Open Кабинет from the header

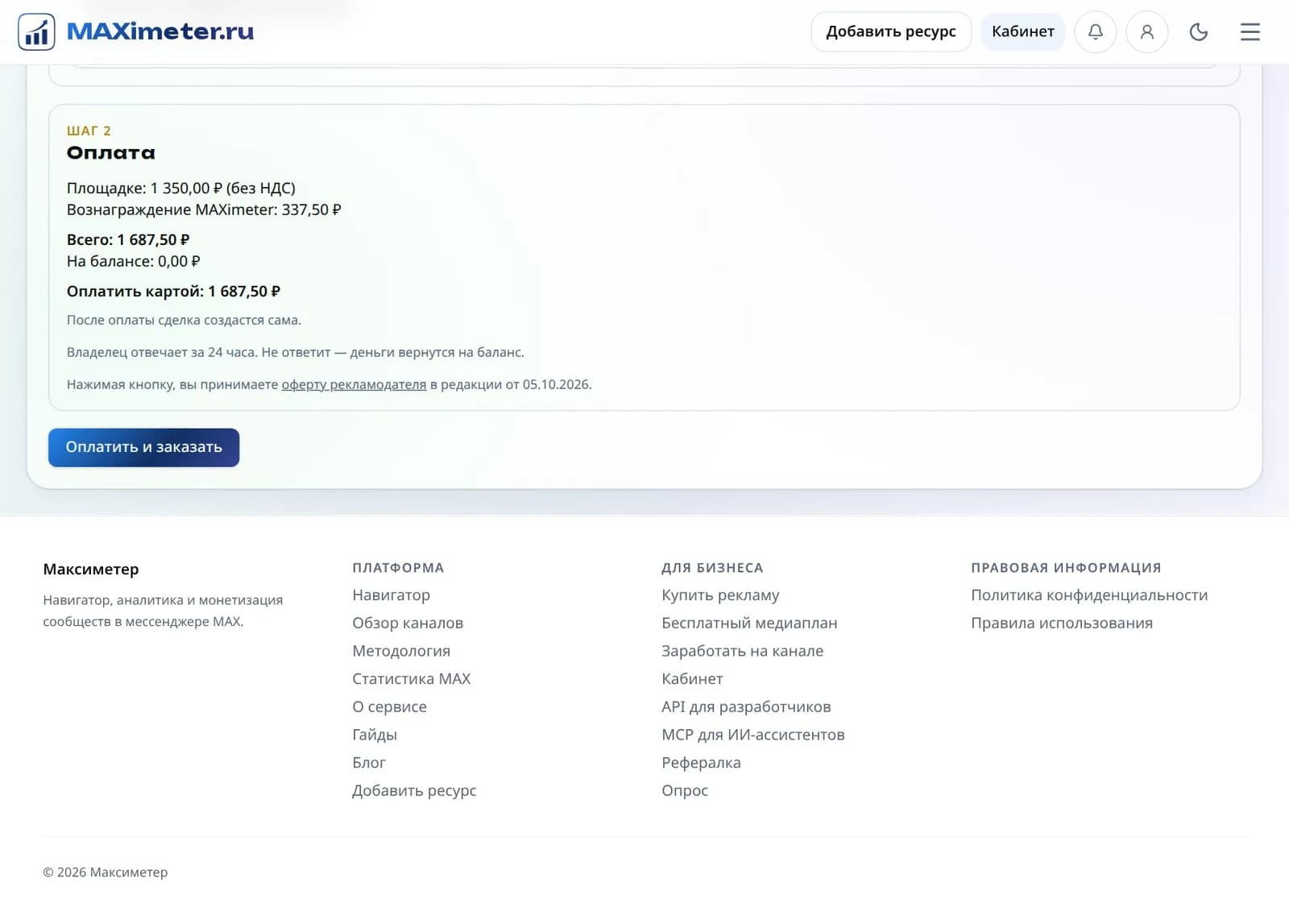1023,32
